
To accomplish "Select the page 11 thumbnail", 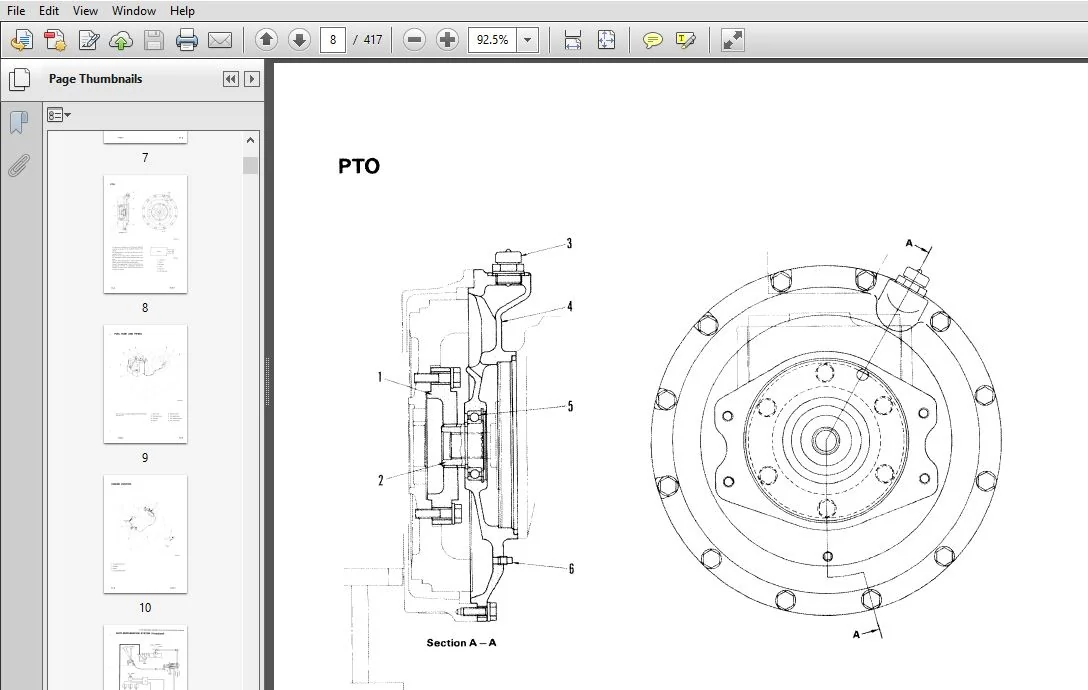I will pos(146,657).
